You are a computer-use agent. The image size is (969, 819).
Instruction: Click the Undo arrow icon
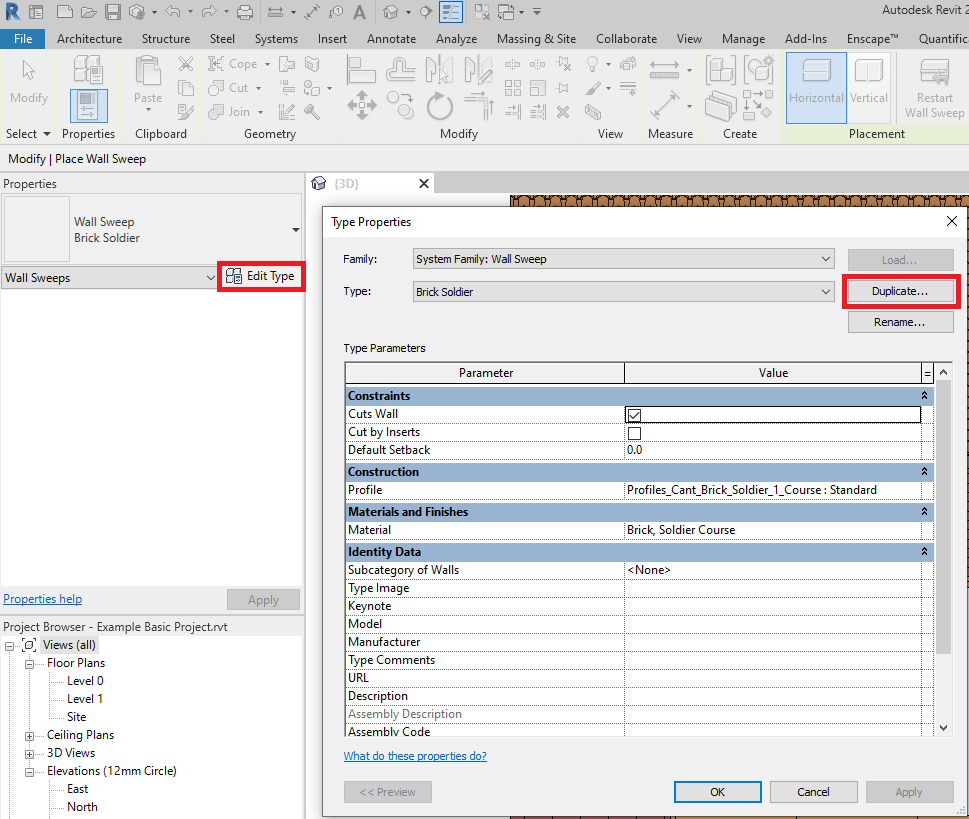pos(173,12)
